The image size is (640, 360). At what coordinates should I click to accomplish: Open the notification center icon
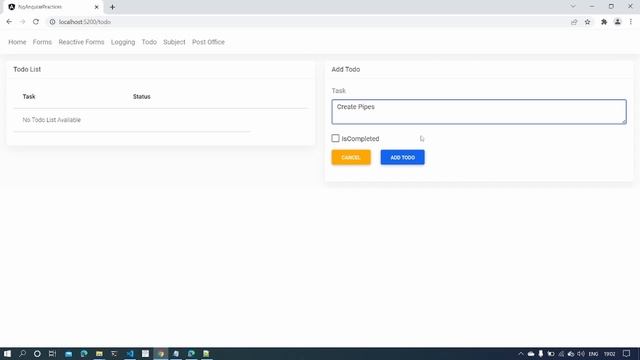(627, 353)
